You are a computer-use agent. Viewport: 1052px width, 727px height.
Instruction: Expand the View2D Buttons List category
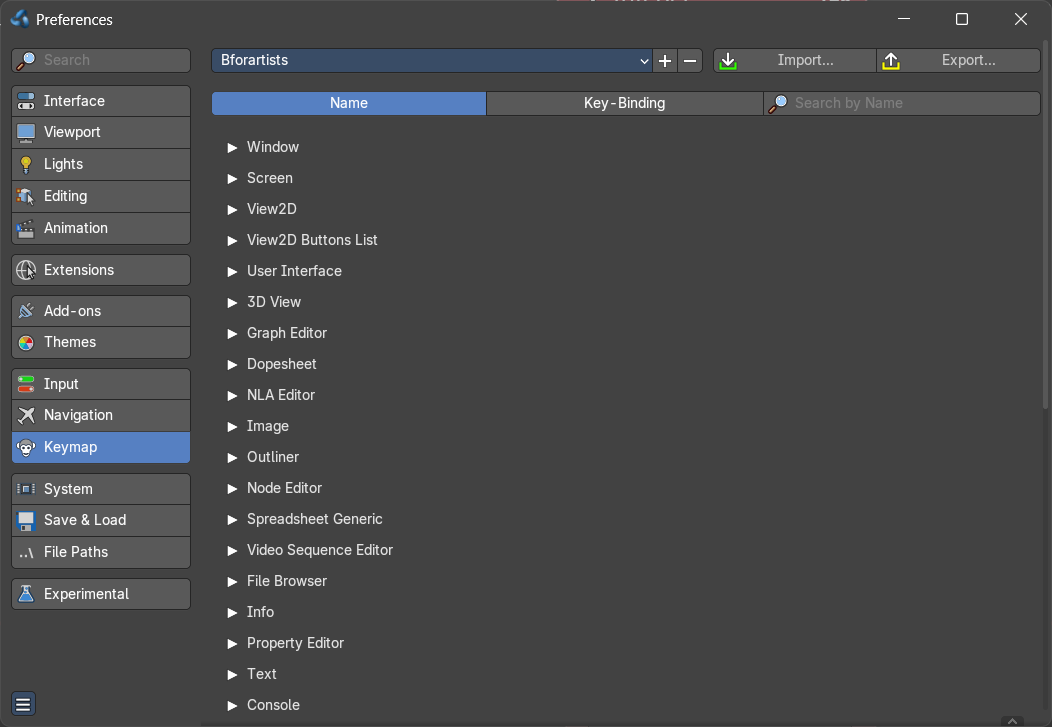[x=232, y=240]
